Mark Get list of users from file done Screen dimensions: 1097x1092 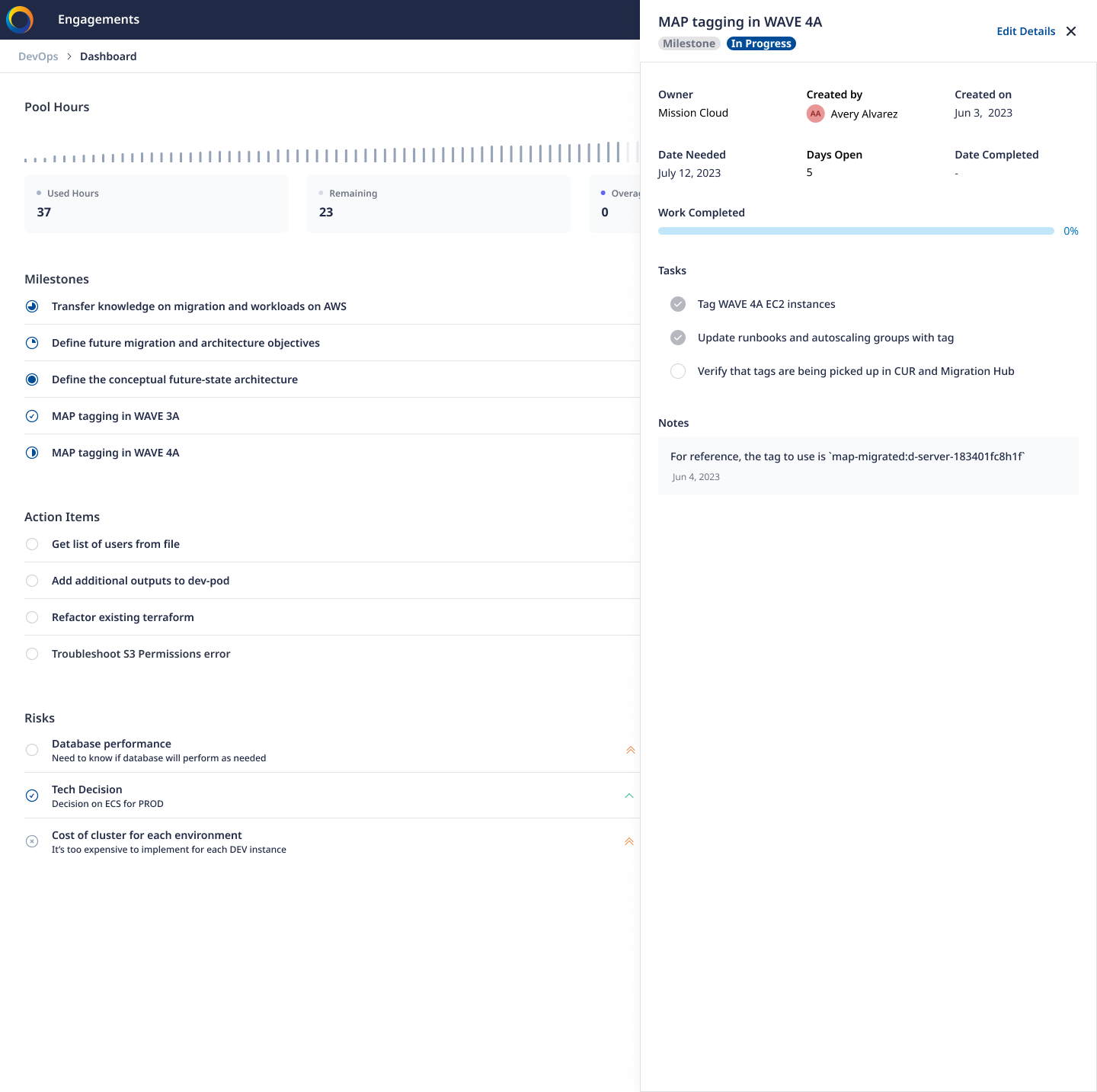click(x=32, y=544)
